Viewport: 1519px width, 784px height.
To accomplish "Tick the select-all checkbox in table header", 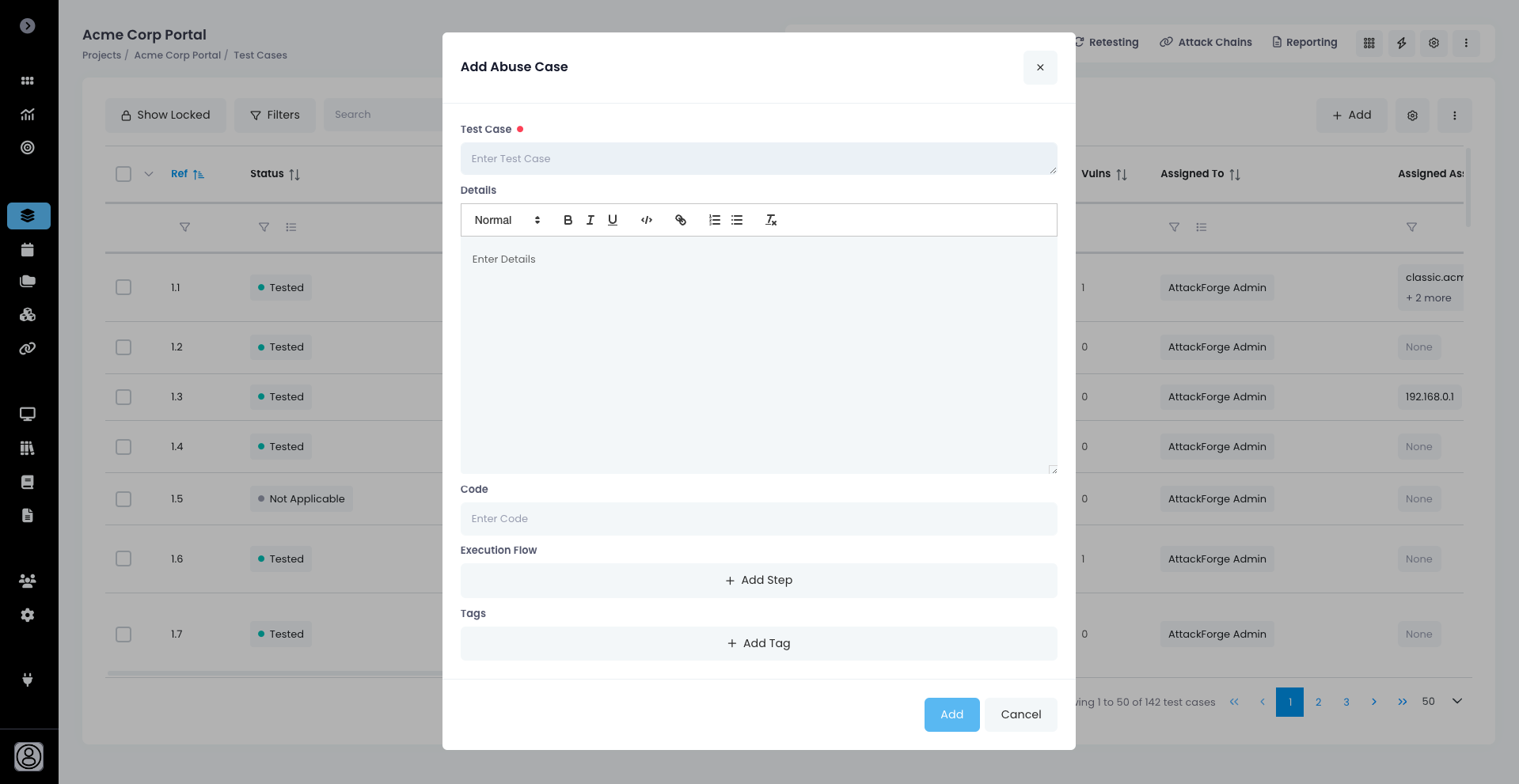I will tap(123, 174).
